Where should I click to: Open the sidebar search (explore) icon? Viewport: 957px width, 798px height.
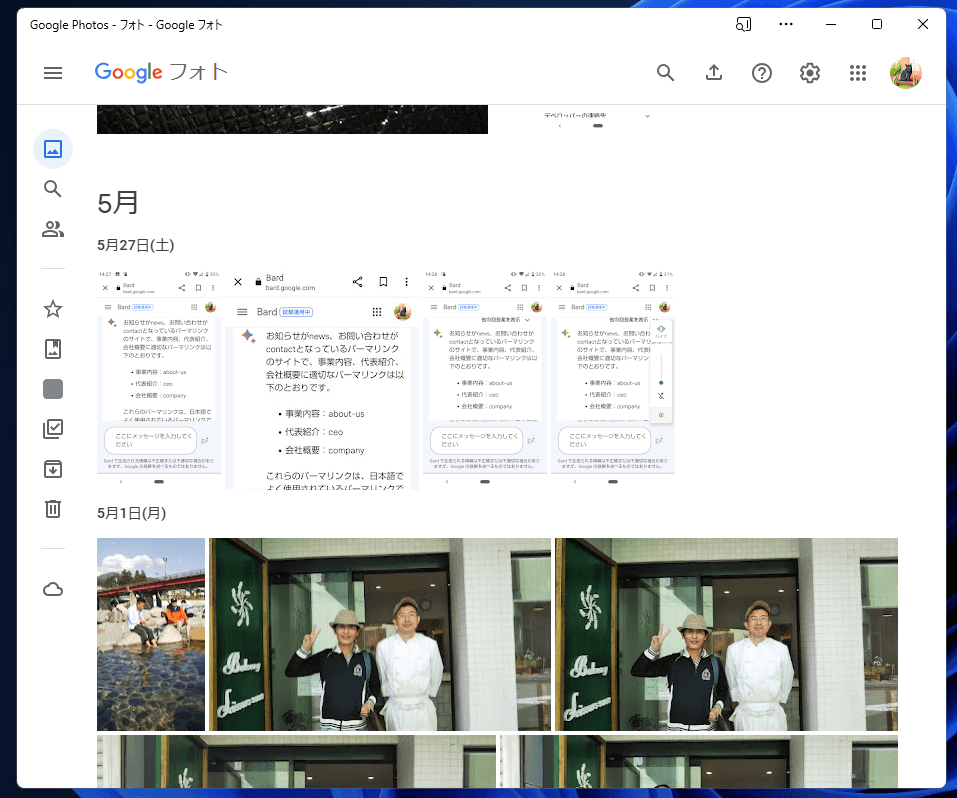[53, 189]
